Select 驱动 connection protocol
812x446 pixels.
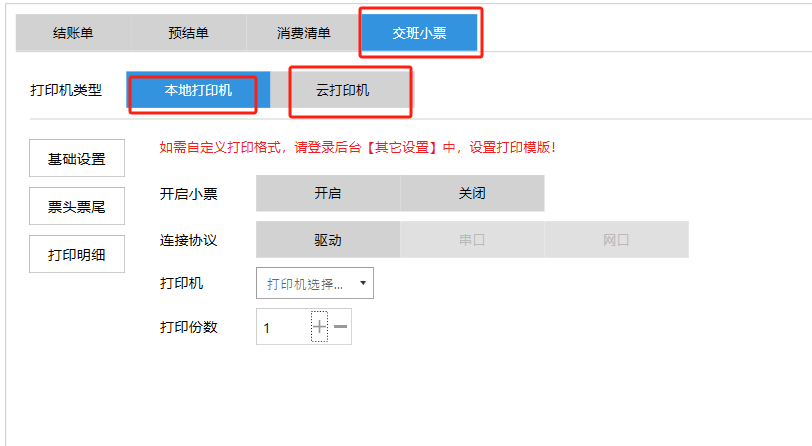click(328, 240)
